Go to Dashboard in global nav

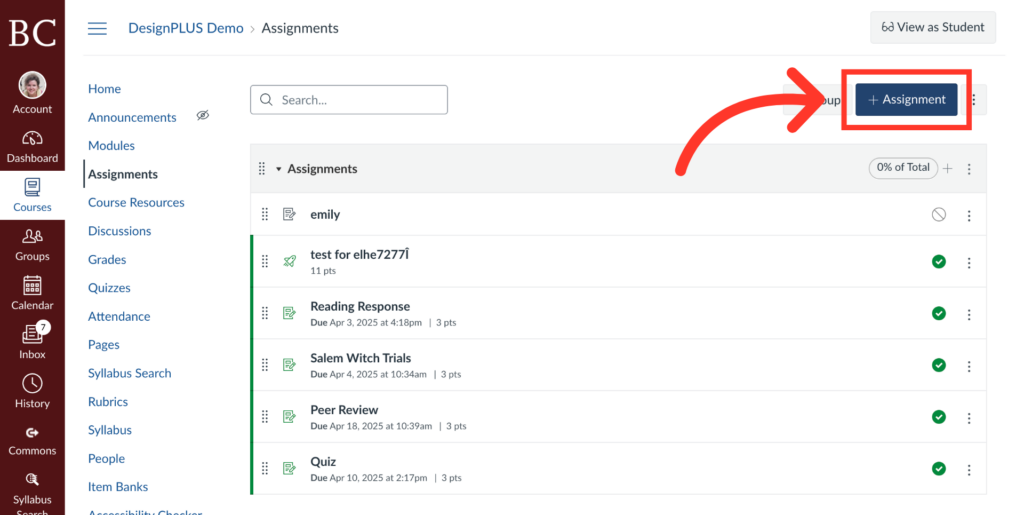tap(32, 147)
